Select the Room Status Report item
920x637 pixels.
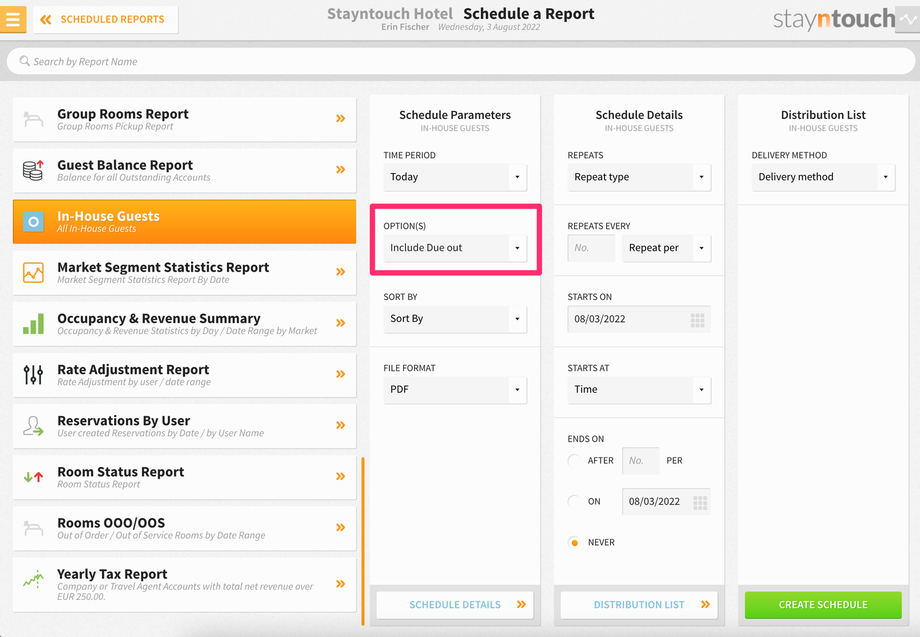click(184, 476)
